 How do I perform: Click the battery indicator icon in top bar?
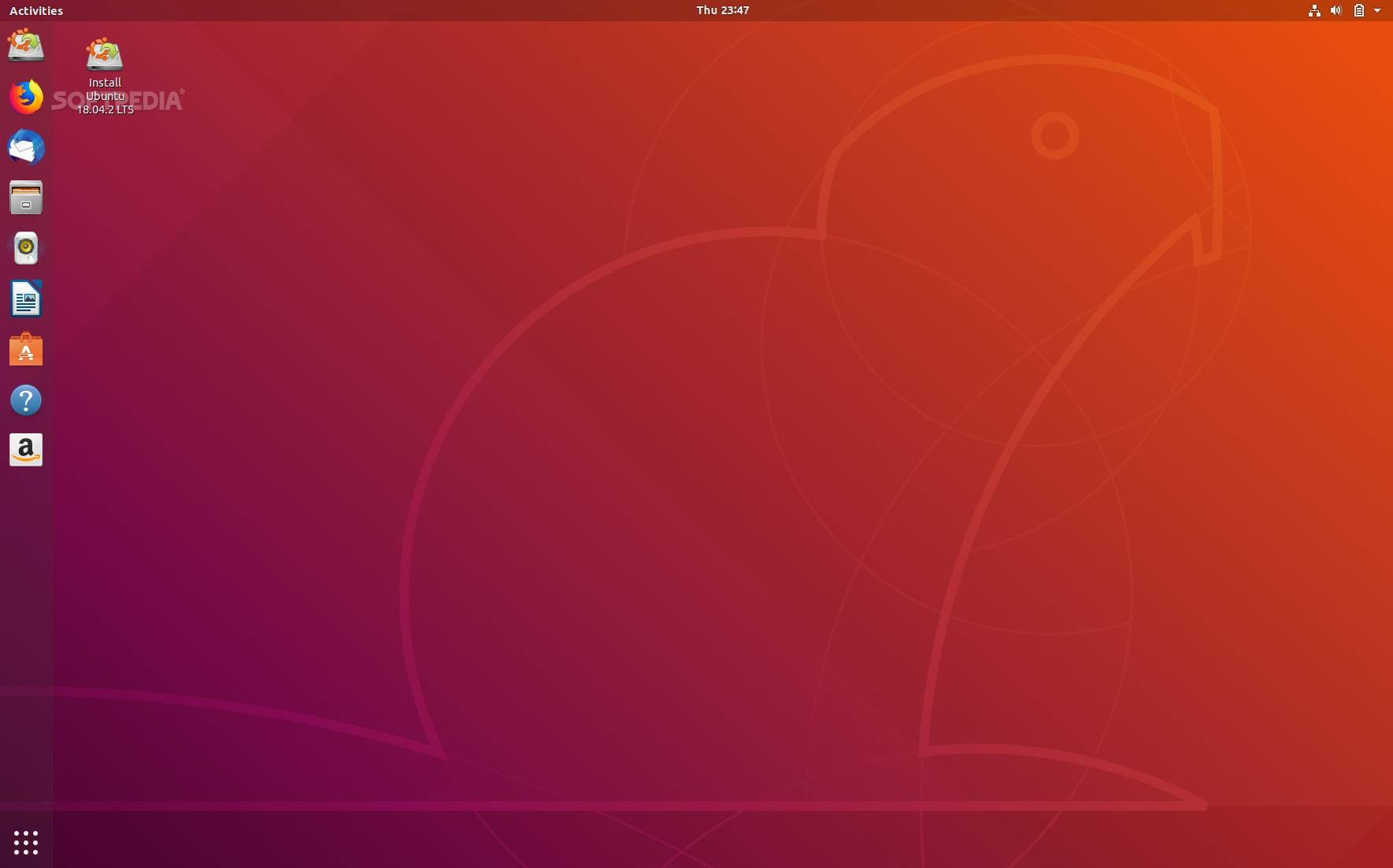1358,10
